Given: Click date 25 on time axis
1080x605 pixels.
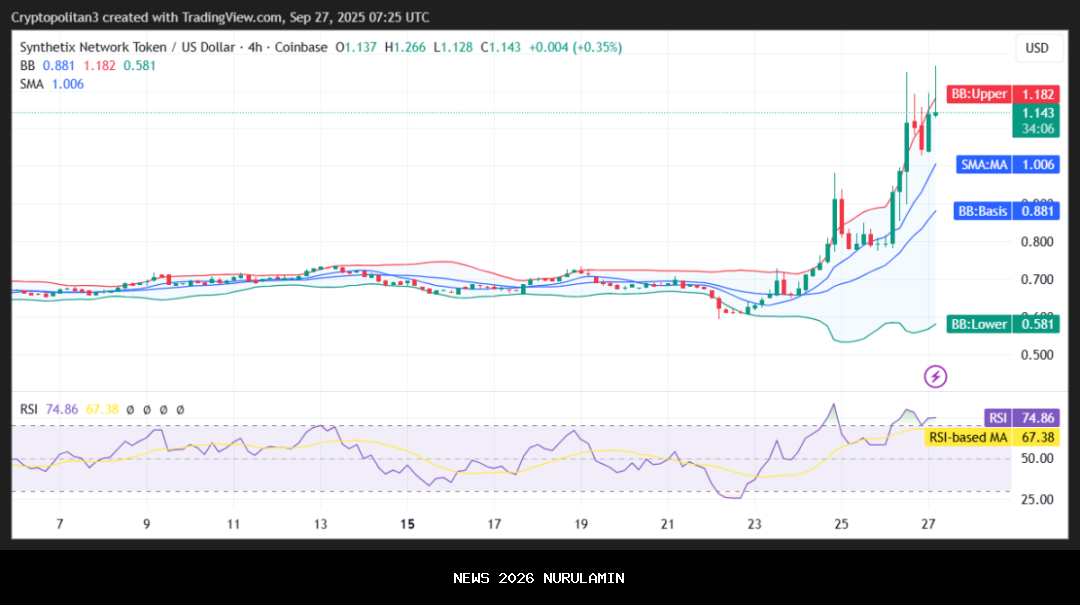Looking at the screenshot, I should click(x=840, y=524).
